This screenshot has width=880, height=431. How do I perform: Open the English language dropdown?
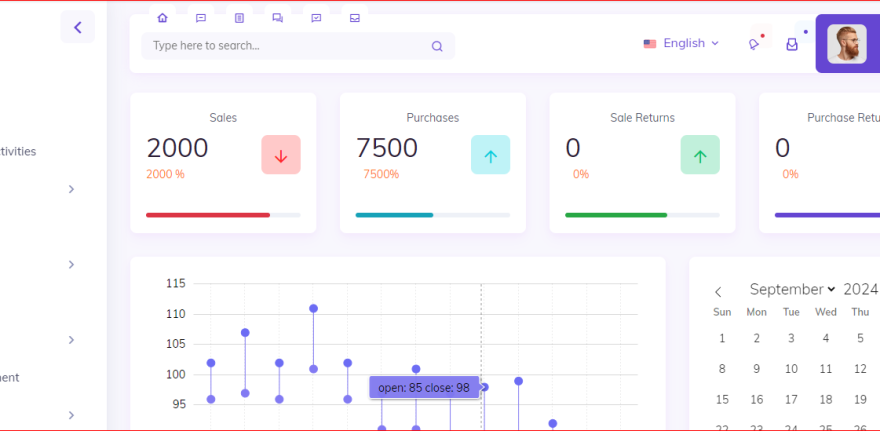681,44
